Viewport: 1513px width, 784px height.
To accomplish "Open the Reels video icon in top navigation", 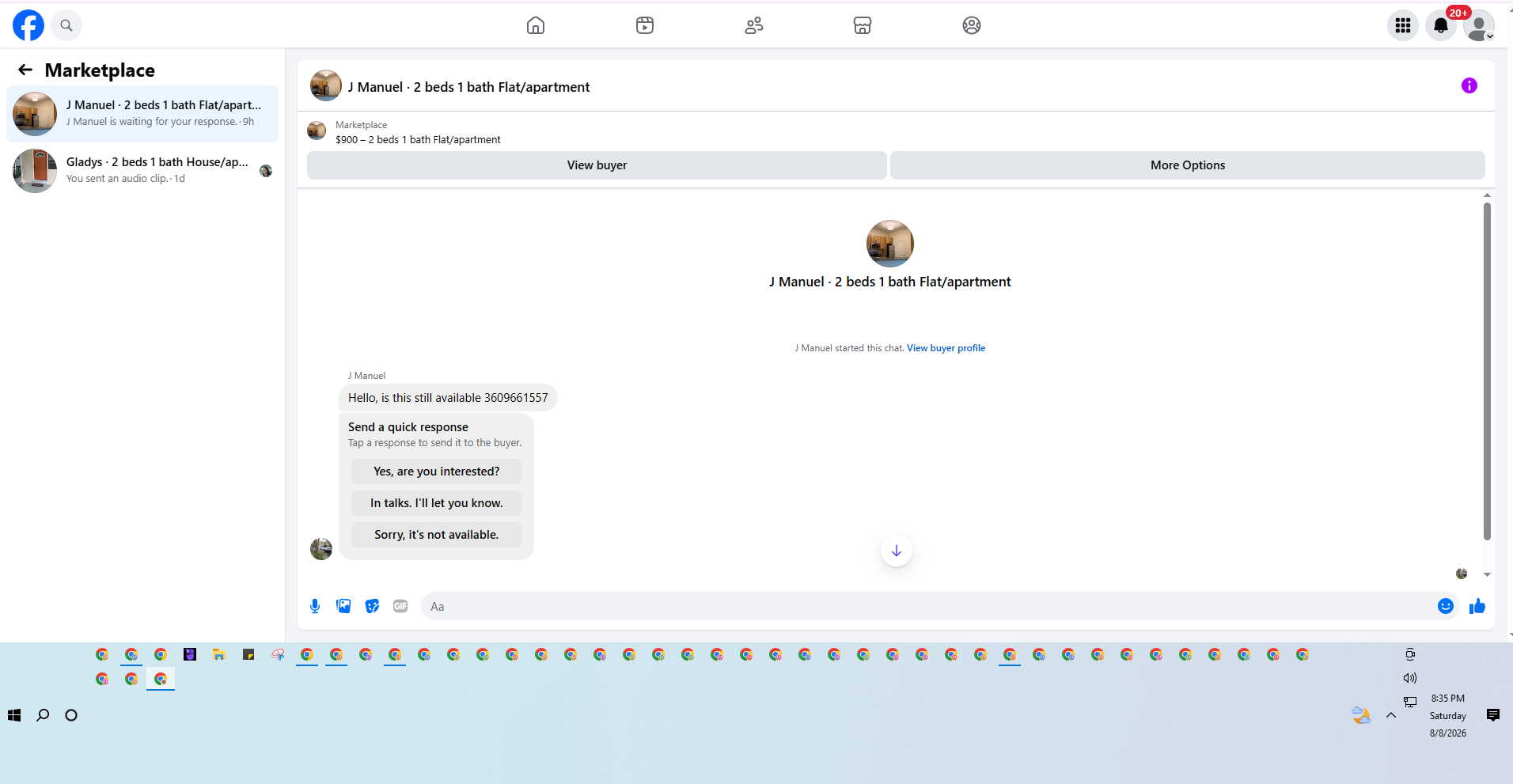I will [645, 25].
